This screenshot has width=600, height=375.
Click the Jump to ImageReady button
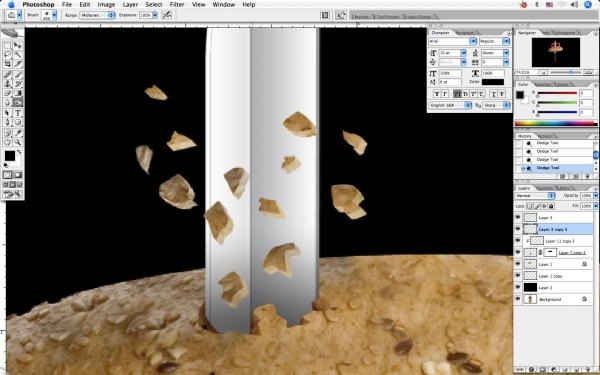13,194
